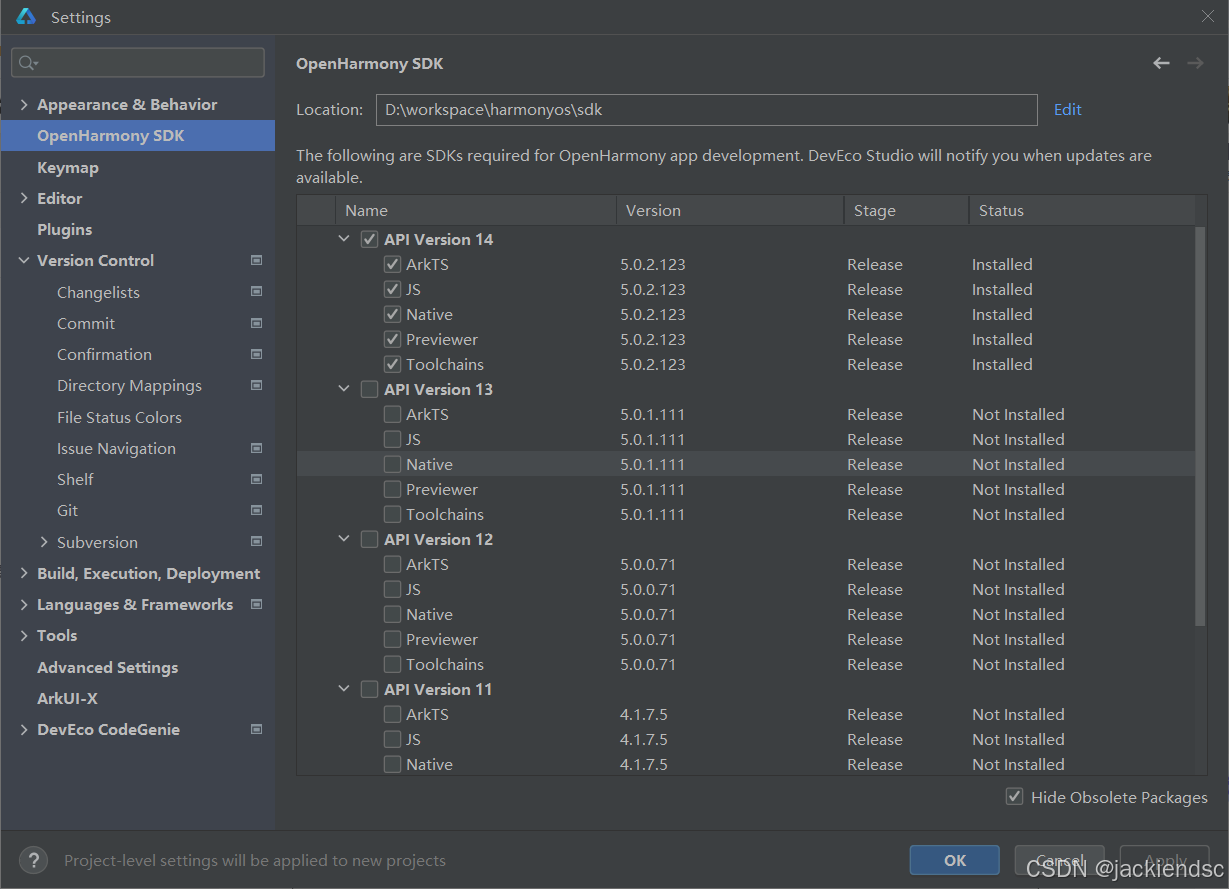This screenshot has width=1229, height=889.
Task: Expand DevEco CodeGenie settings group
Action: point(24,729)
